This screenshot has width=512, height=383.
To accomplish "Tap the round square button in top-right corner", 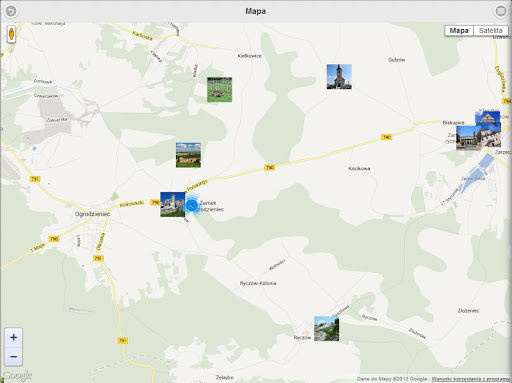I will (x=501, y=11).
